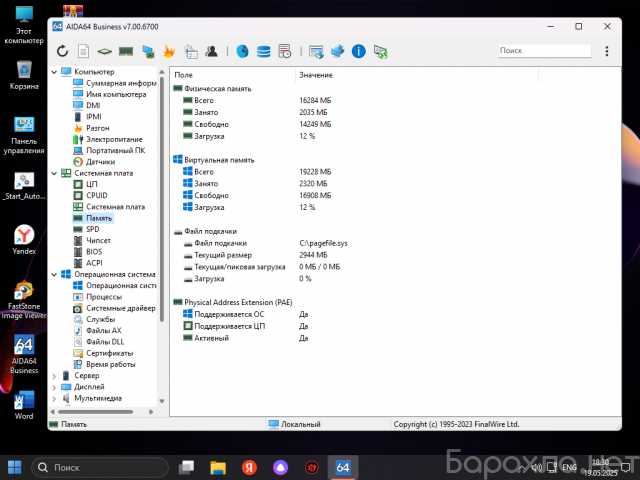Click the user silhouette toolbar icon
The width and height of the screenshot is (640, 480).
click(211, 51)
